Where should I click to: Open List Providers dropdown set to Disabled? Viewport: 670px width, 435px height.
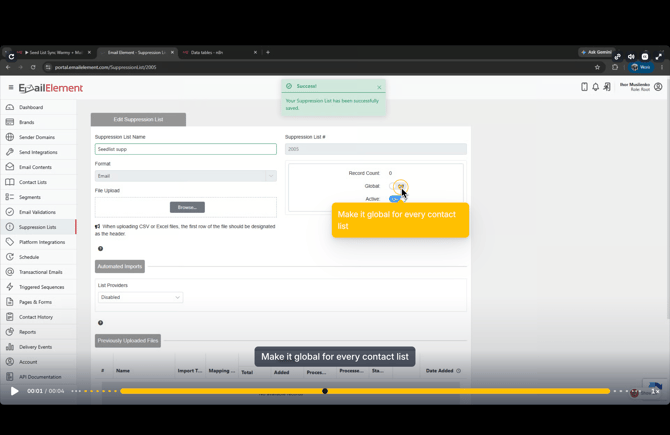tap(140, 297)
